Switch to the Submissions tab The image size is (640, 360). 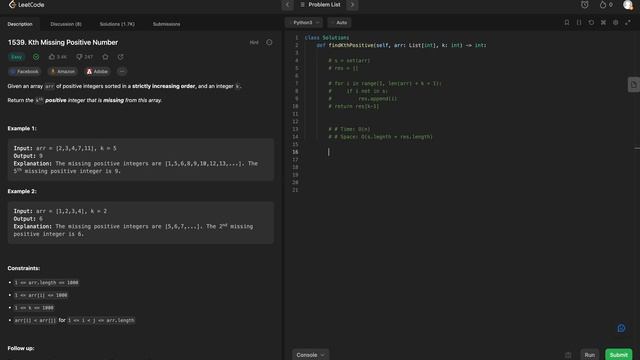pyautogui.click(x=167, y=24)
